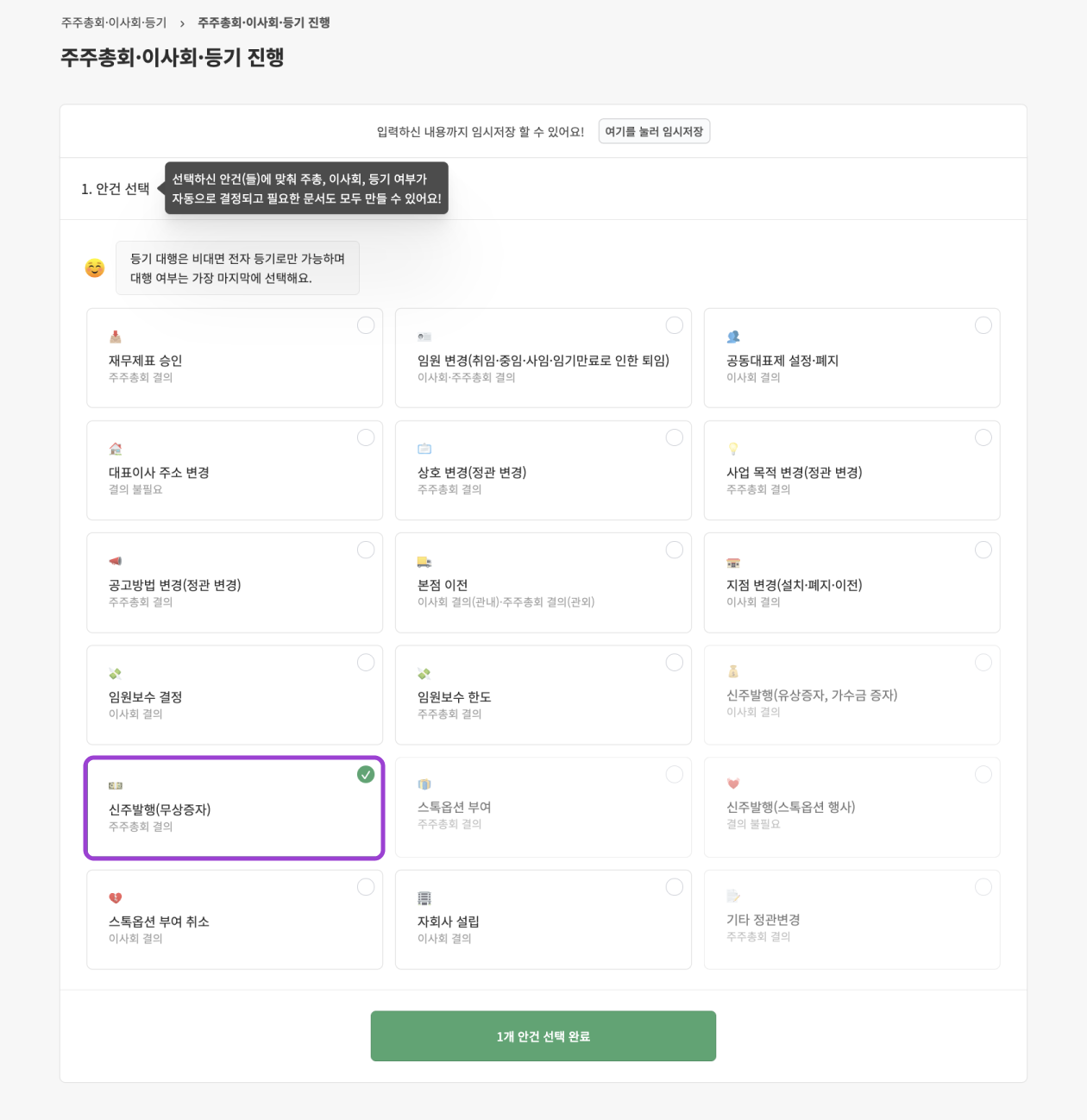Click the calculator icon on 자회사 설립 card
Screen dimensions: 1087x1120
[x=424, y=897]
